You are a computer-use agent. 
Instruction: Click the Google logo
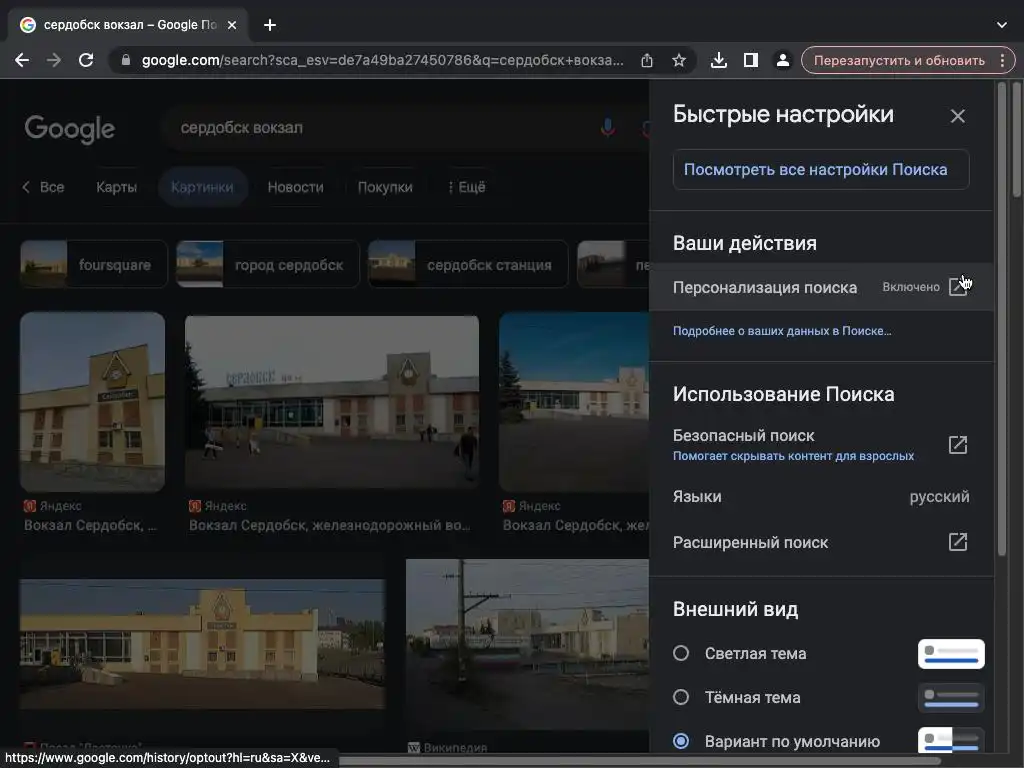(x=69, y=129)
